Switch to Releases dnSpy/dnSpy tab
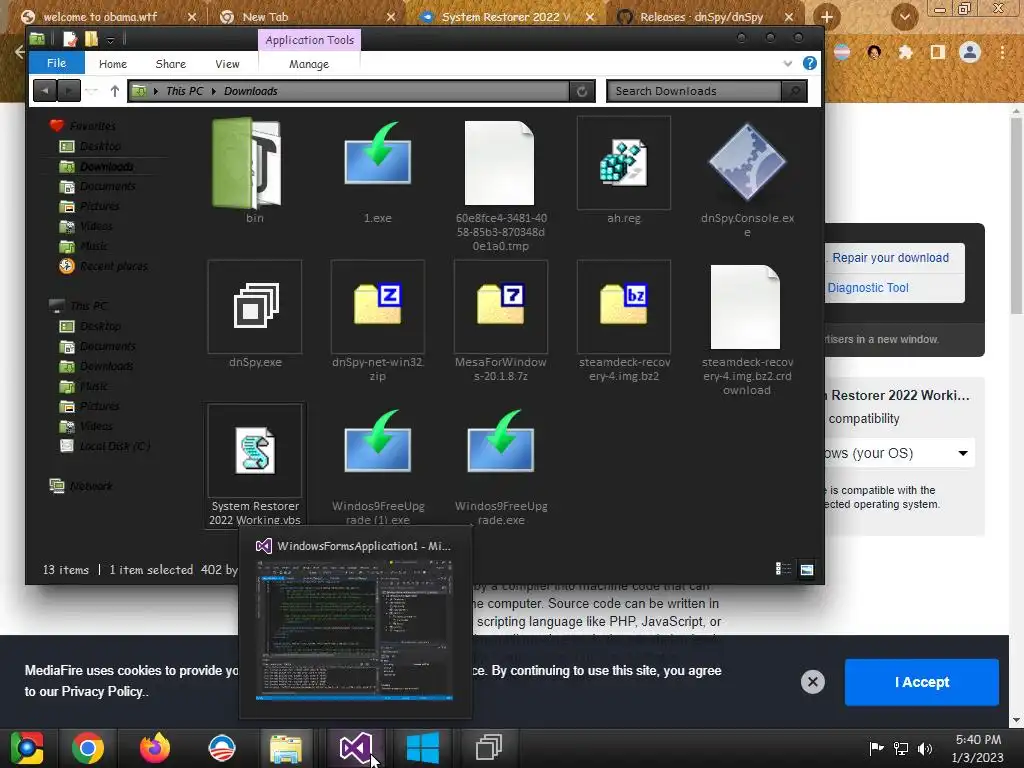This screenshot has width=1024, height=768. tap(701, 17)
